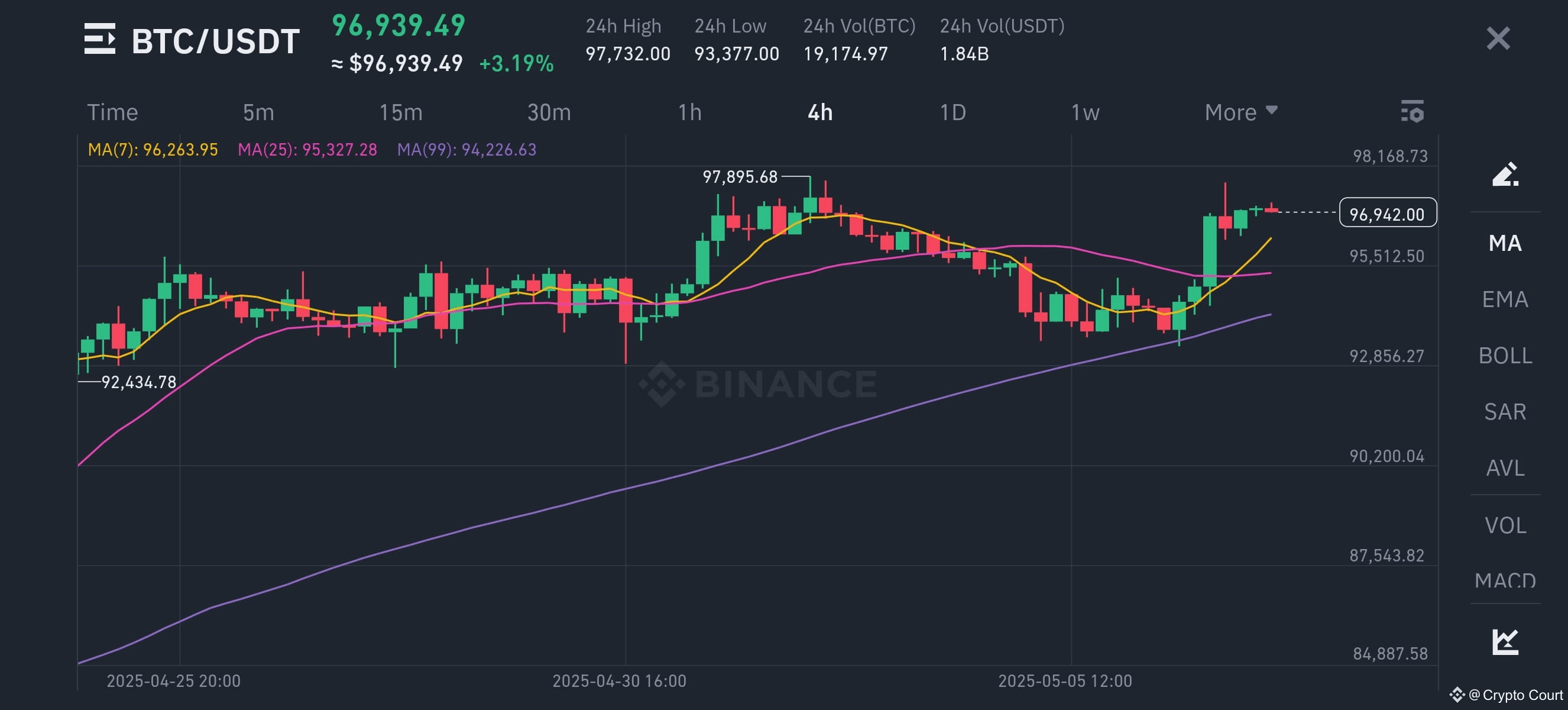
Task: Click the 2025-05-05 12:00 time axis label
Action: pos(1065,681)
